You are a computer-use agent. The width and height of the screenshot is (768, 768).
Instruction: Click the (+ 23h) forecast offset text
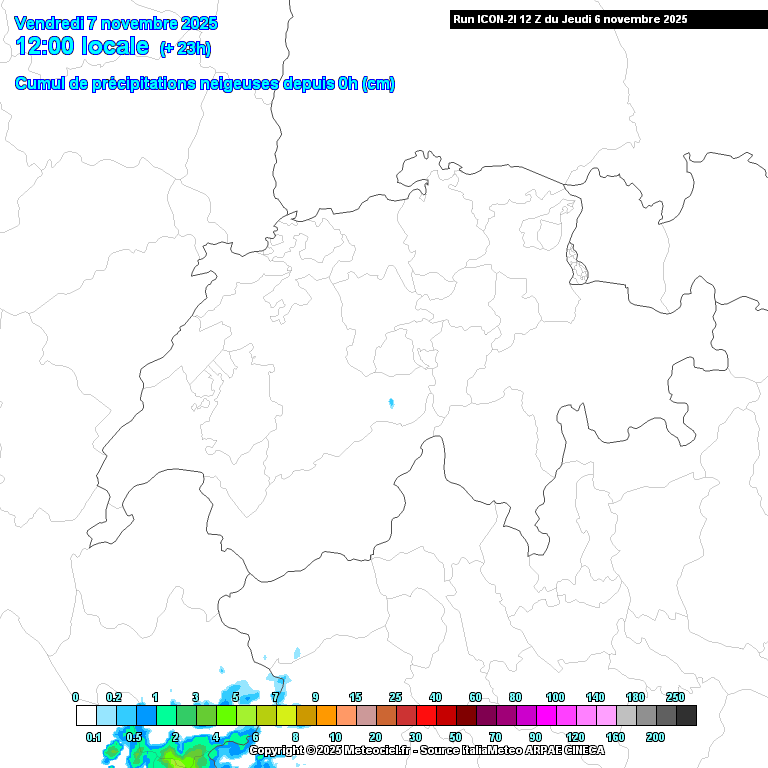click(185, 49)
